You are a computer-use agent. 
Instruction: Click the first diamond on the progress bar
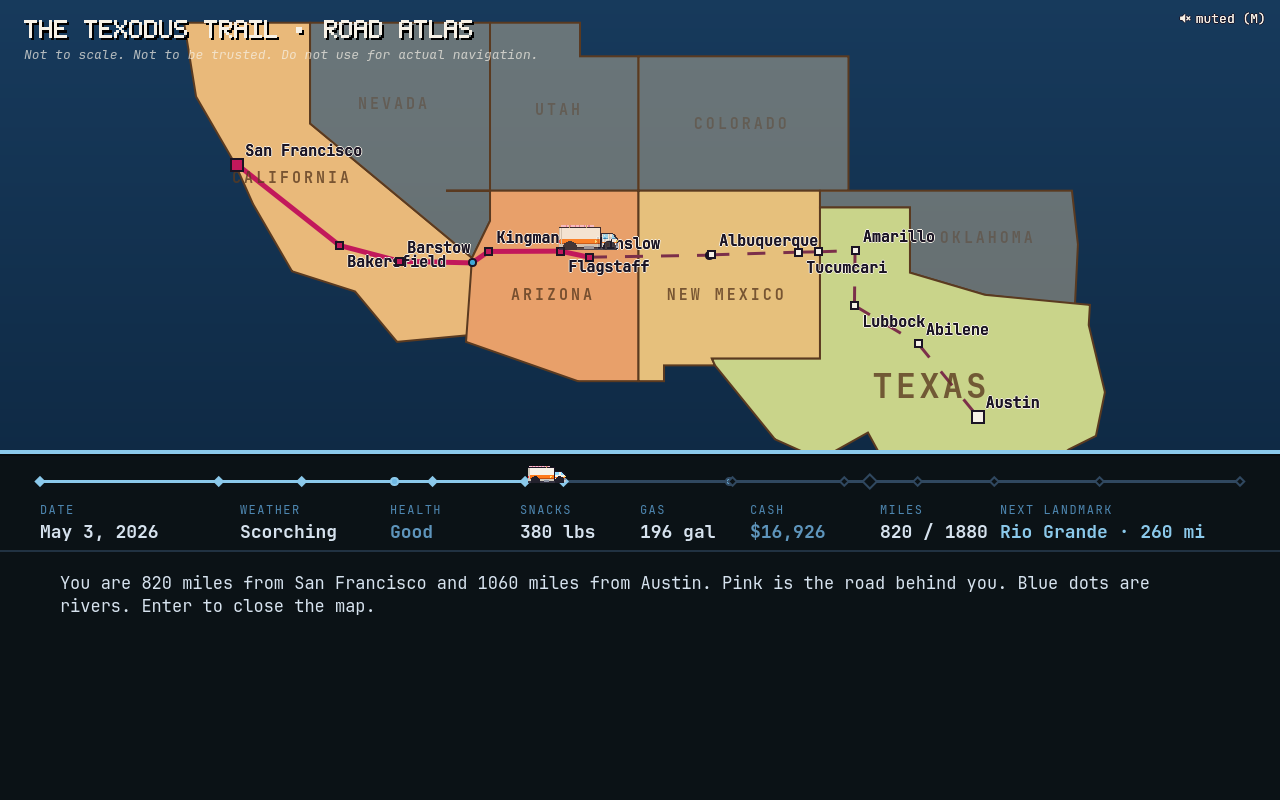pyautogui.click(x=40, y=482)
